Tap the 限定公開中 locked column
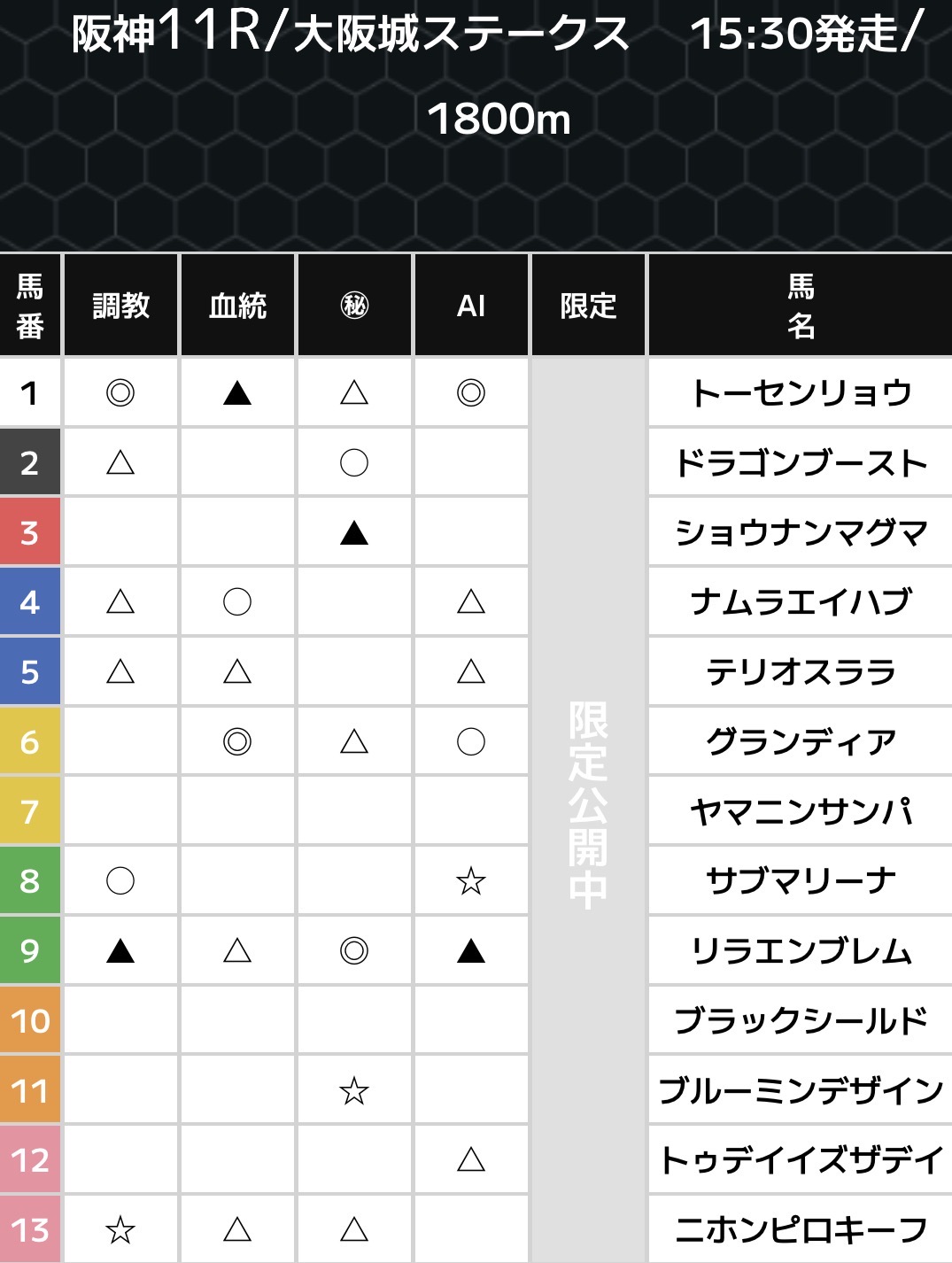 588,806
